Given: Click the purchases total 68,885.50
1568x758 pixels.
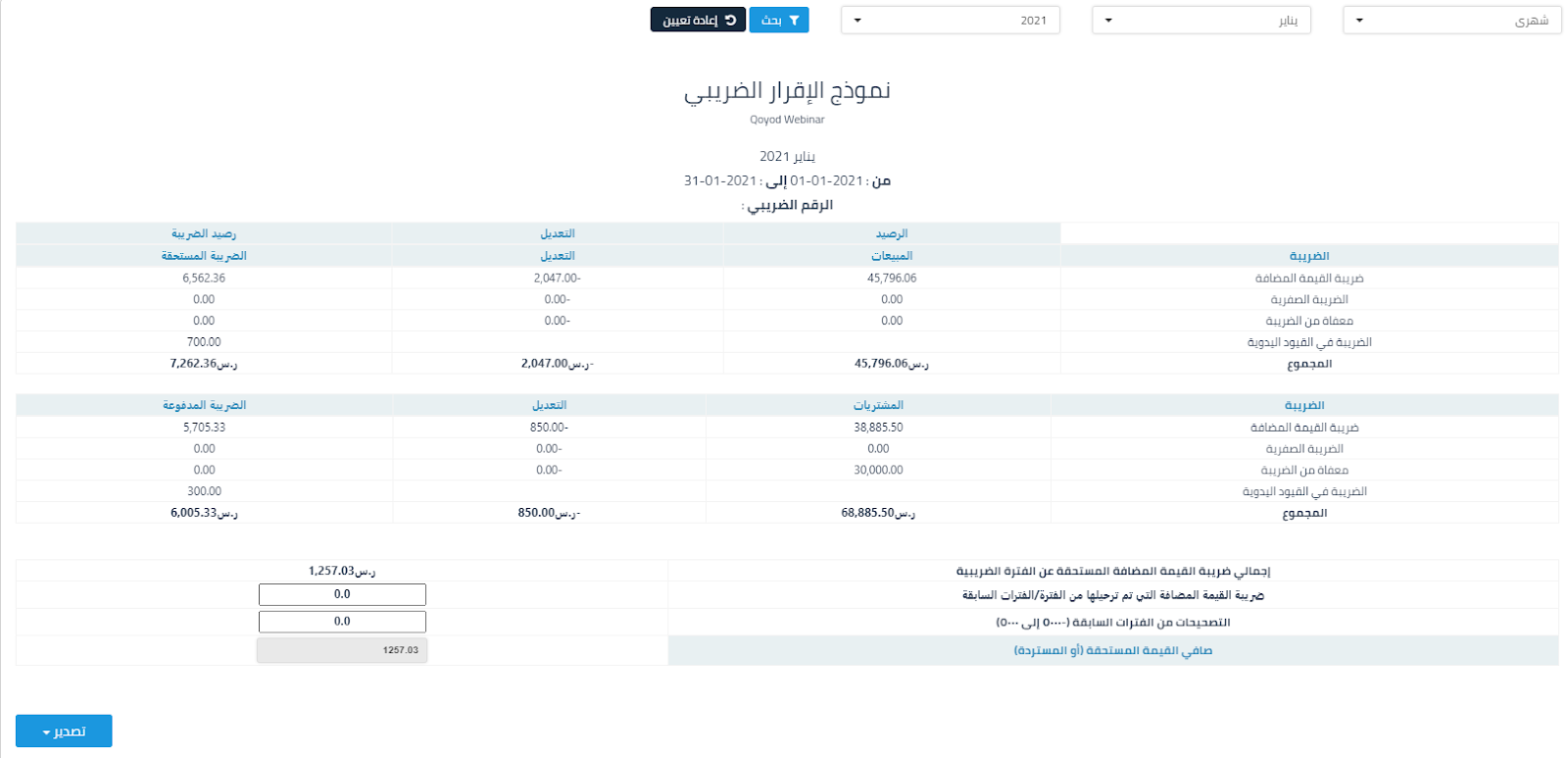Looking at the screenshot, I should (878, 513).
